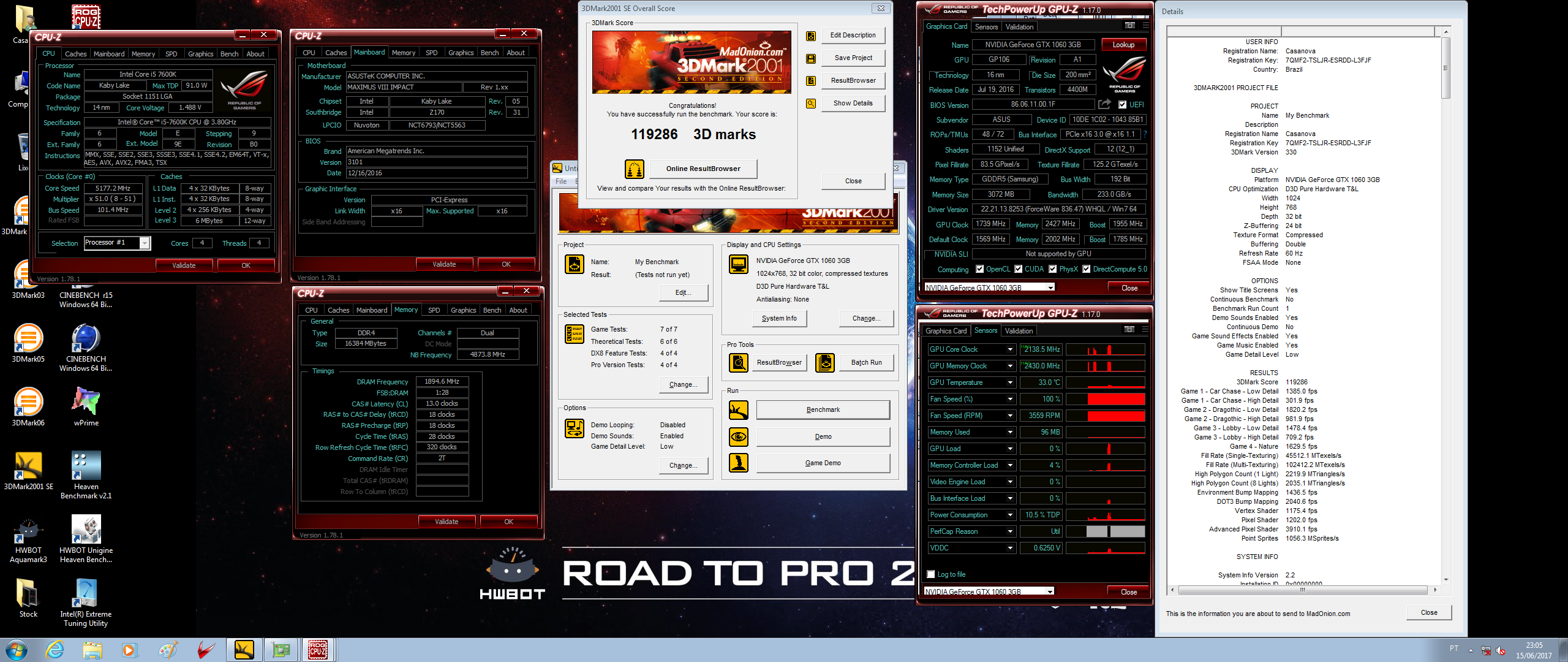Click the Pro Tools ResultBrowser icon
The image size is (1568, 662).
738,362
